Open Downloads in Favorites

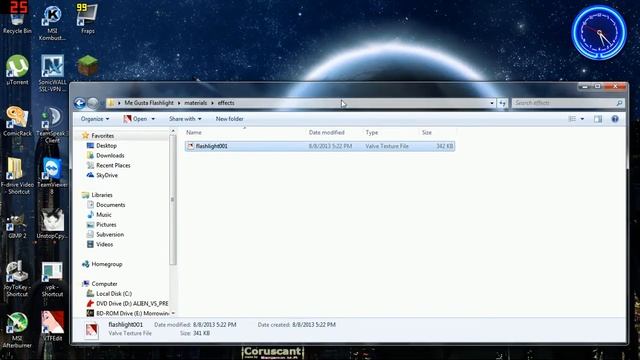pos(110,156)
